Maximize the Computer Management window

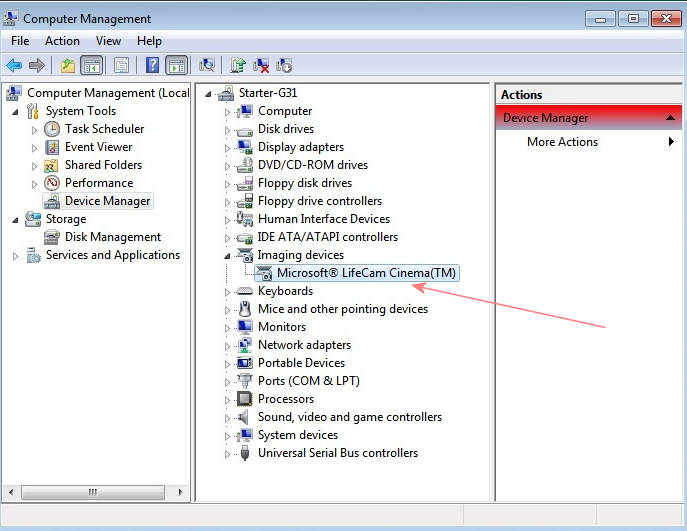[x=633, y=19]
